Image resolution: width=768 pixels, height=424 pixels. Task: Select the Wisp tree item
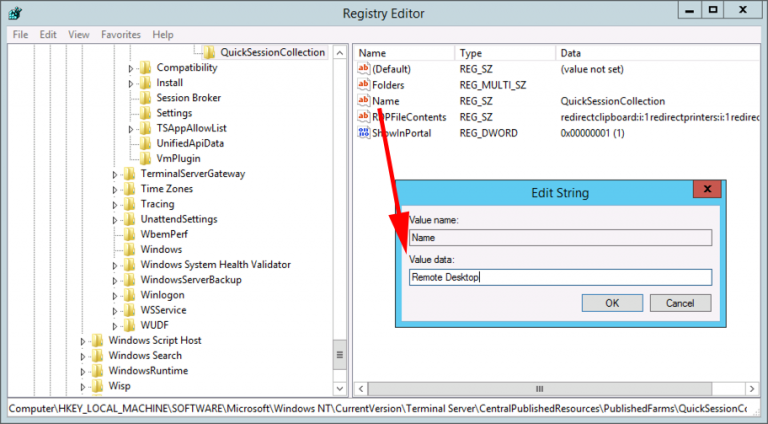[120, 386]
